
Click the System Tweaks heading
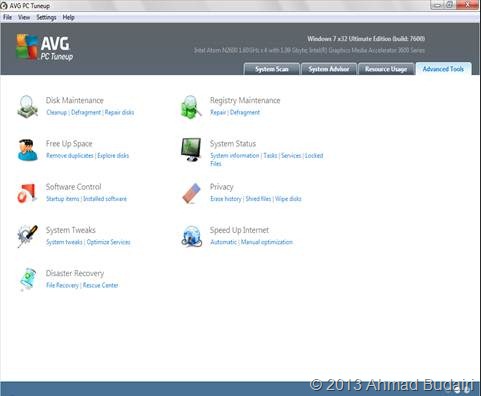[x=71, y=230]
